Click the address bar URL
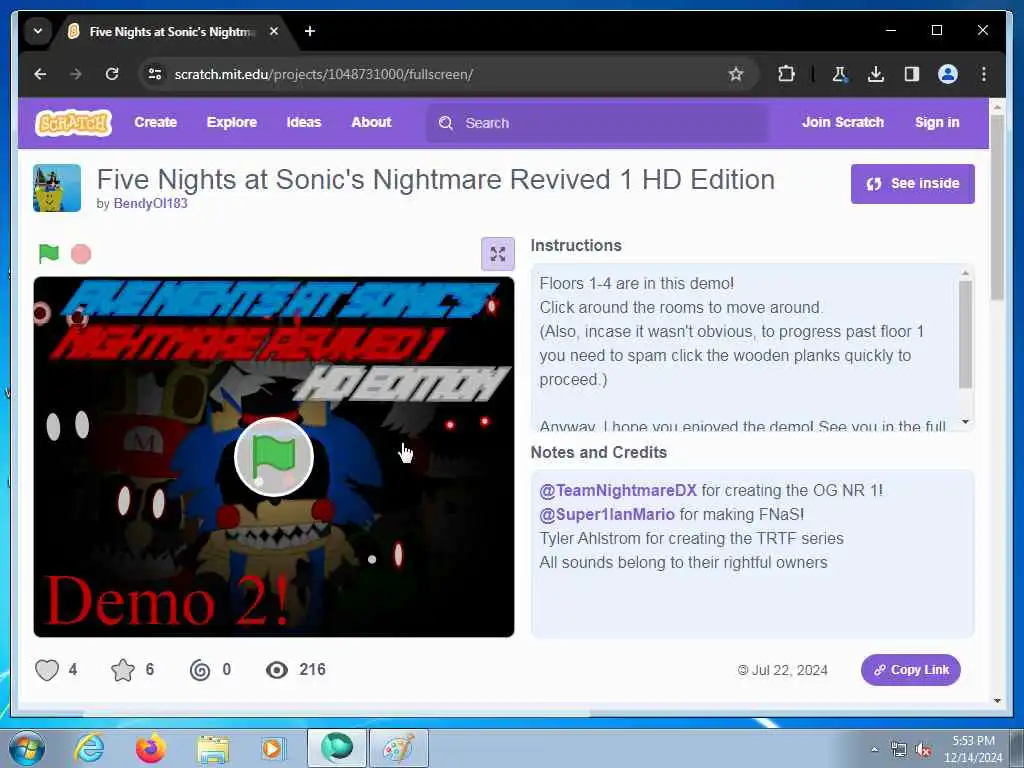 [x=323, y=74]
